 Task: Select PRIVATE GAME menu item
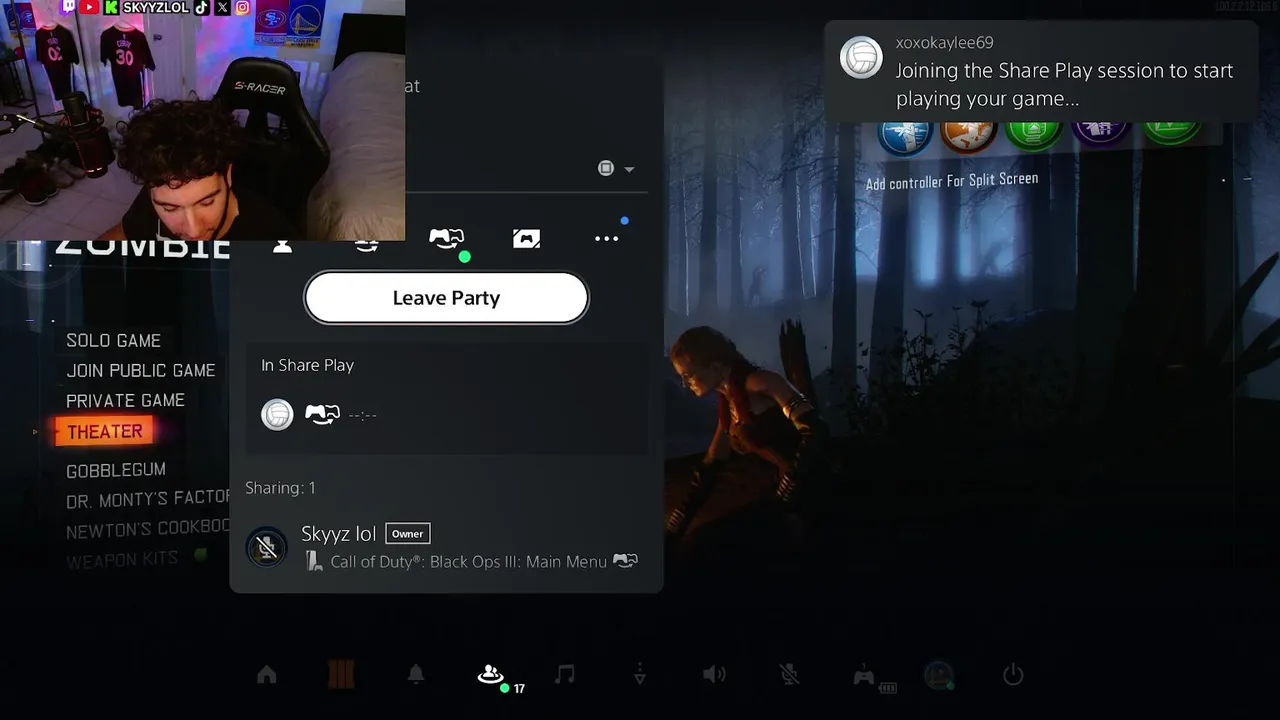pos(125,401)
